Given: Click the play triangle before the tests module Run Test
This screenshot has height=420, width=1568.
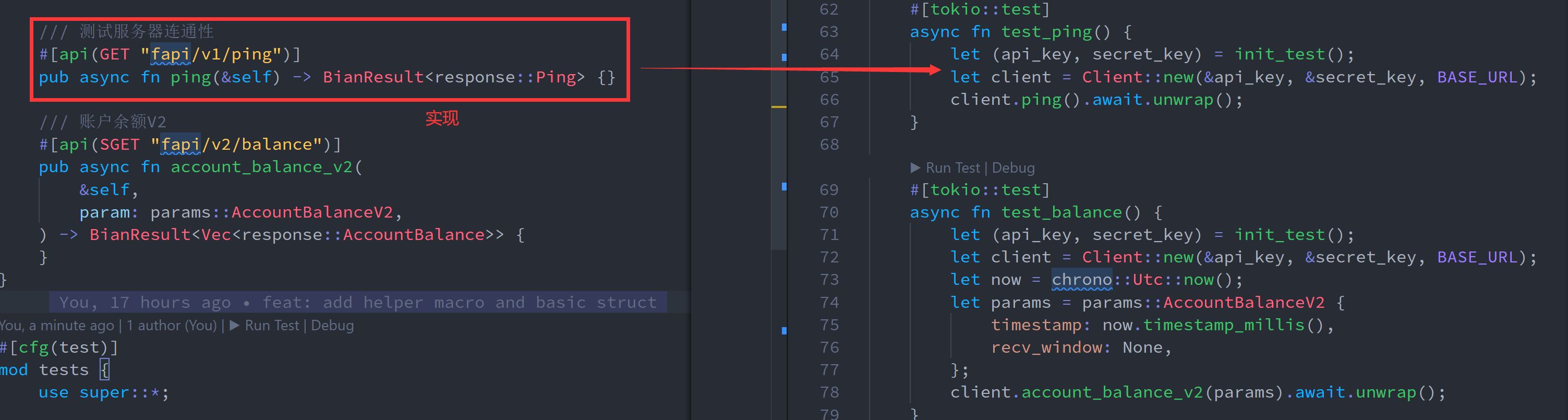Looking at the screenshot, I should click(234, 326).
